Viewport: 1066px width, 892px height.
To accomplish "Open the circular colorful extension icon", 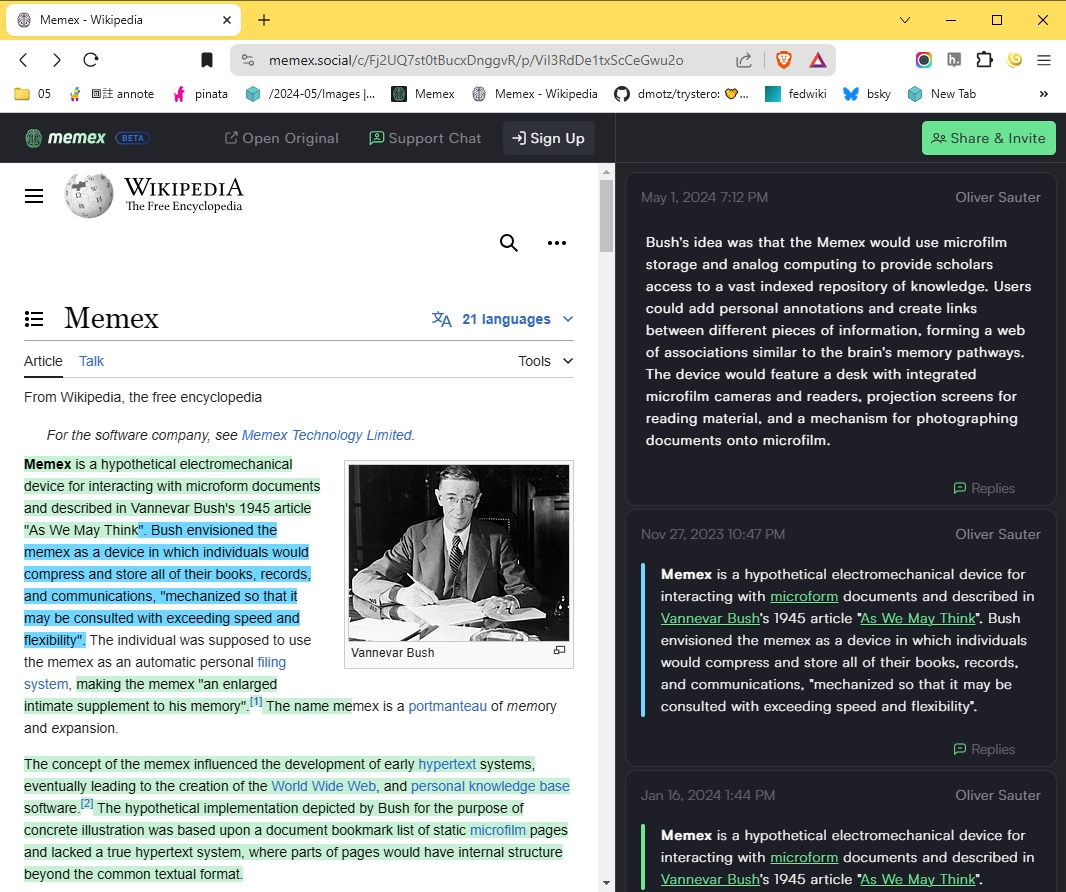I will tap(923, 60).
